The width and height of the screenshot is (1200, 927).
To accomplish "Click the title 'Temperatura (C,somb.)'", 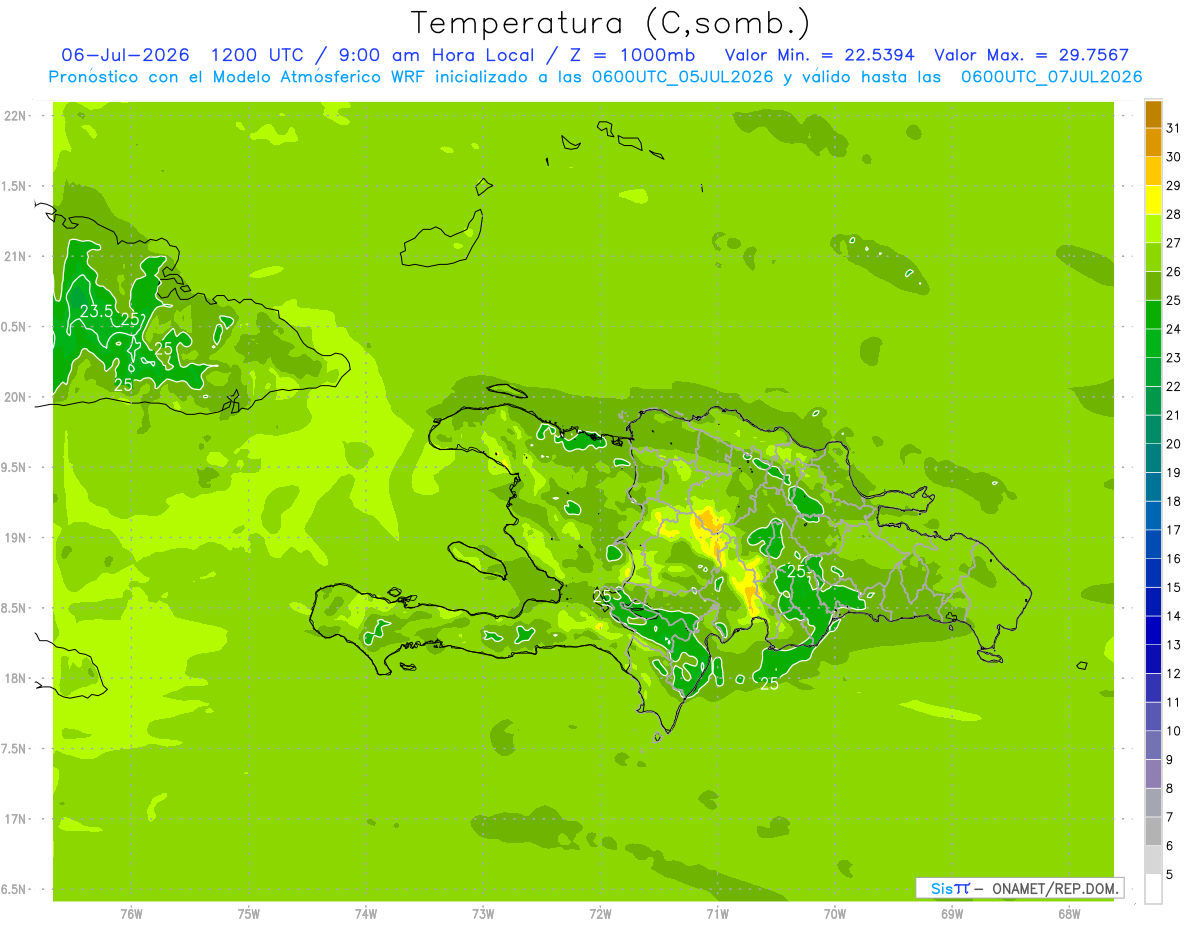I will (610, 24).
